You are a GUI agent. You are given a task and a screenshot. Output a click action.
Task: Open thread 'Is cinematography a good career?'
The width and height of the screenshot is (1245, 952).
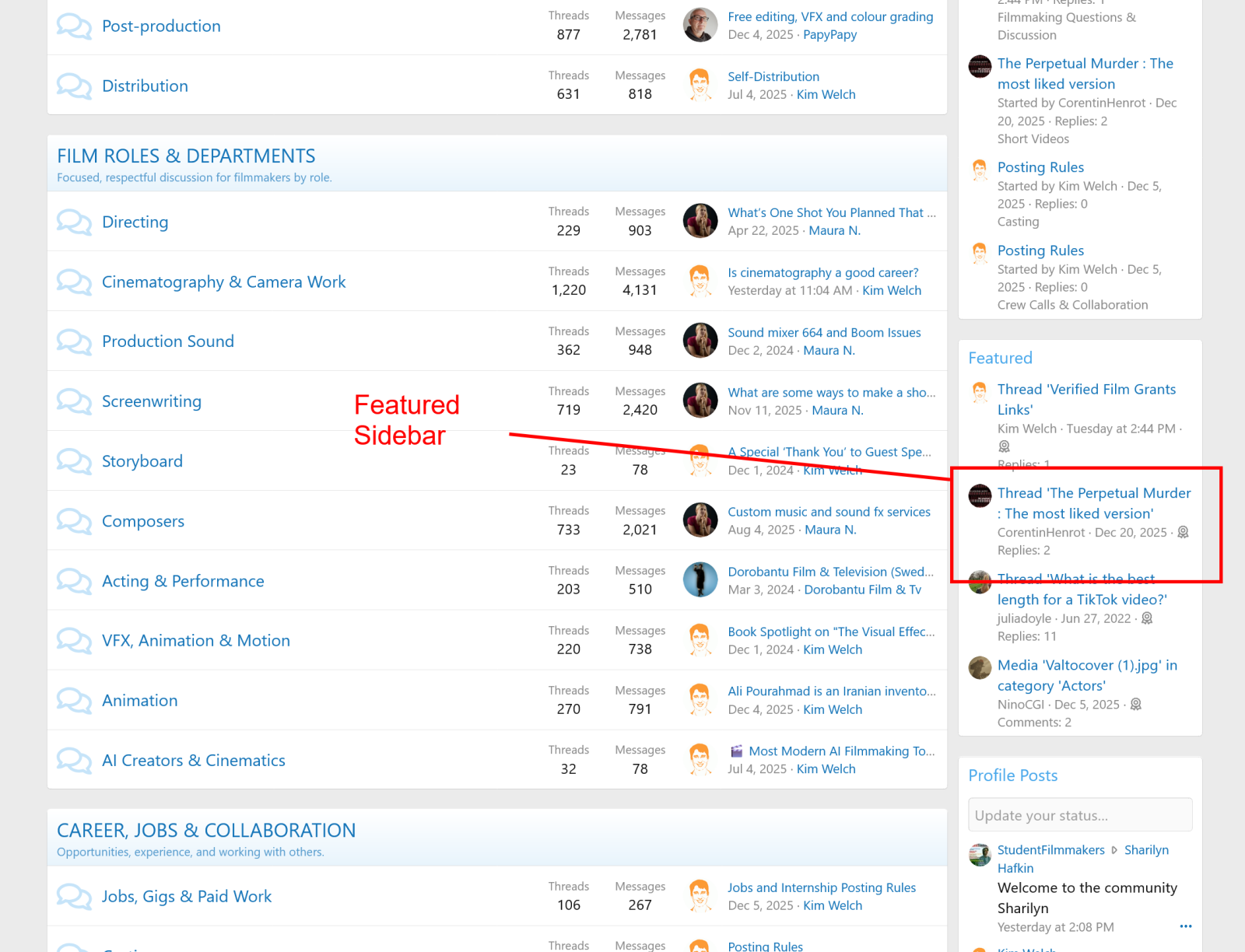(x=822, y=272)
